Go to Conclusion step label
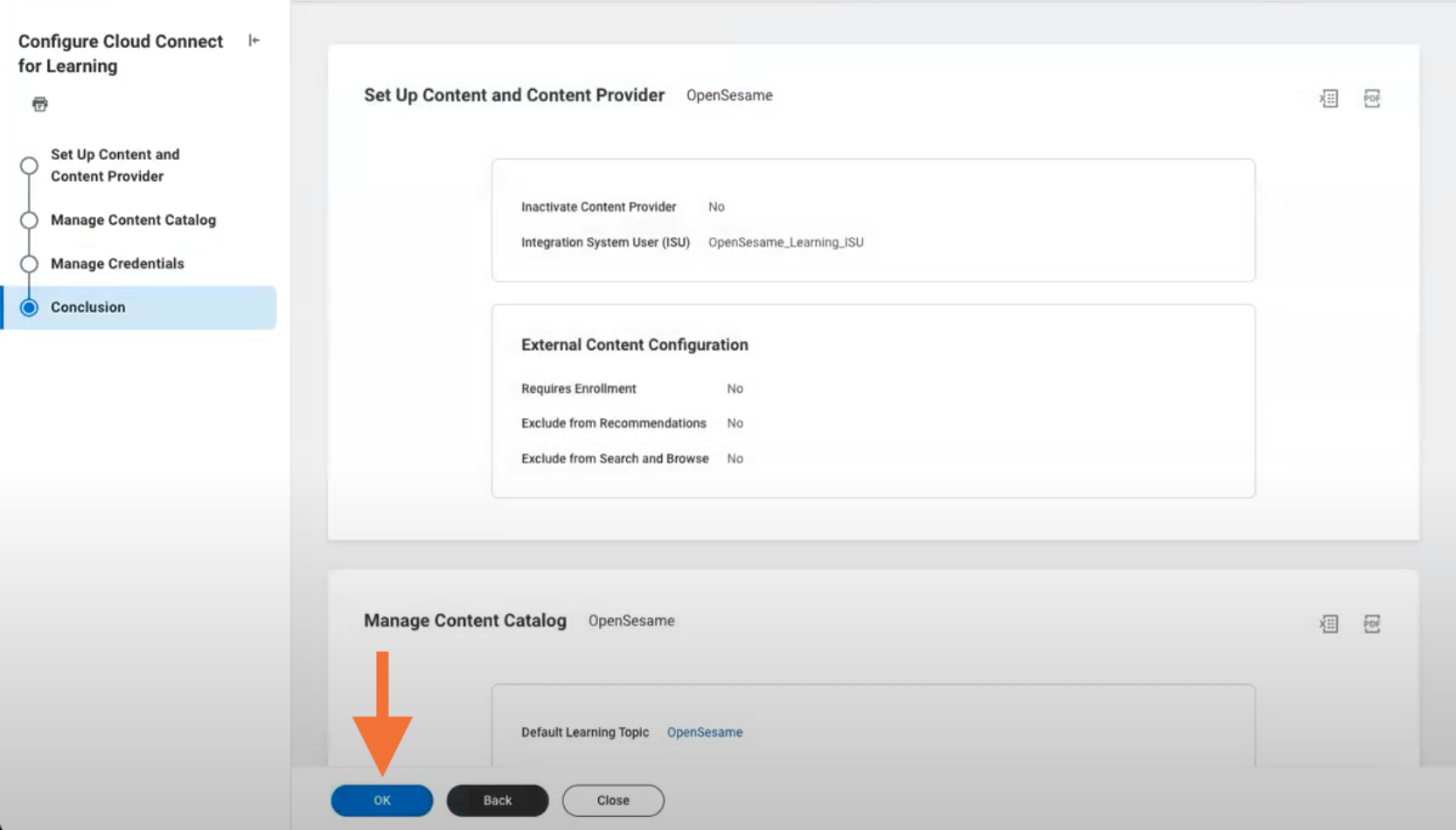This screenshot has height=830, width=1456. coord(87,307)
